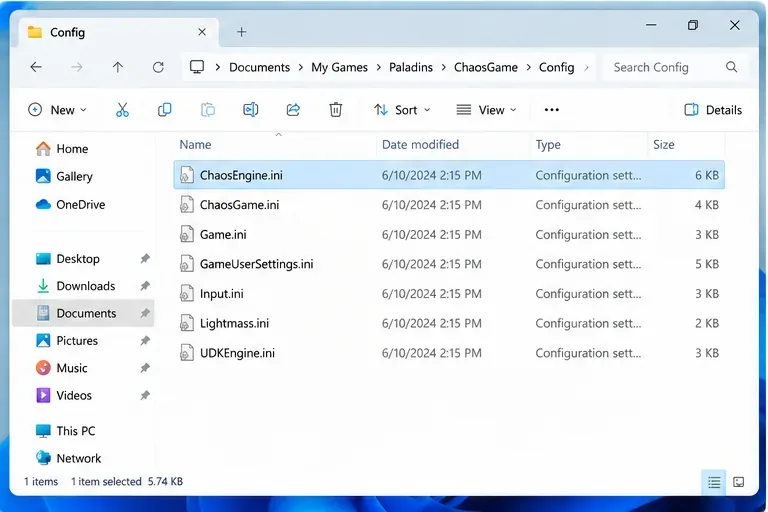The image size is (768, 512).
Task: Sort by the Size column header
Action: point(664,145)
